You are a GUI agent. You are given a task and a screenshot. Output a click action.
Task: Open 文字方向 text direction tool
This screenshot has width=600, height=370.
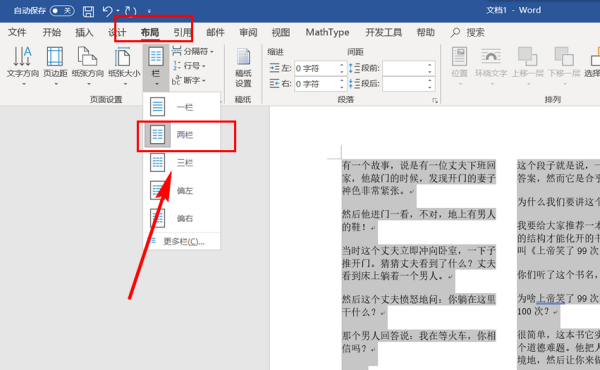[x=23, y=66]
